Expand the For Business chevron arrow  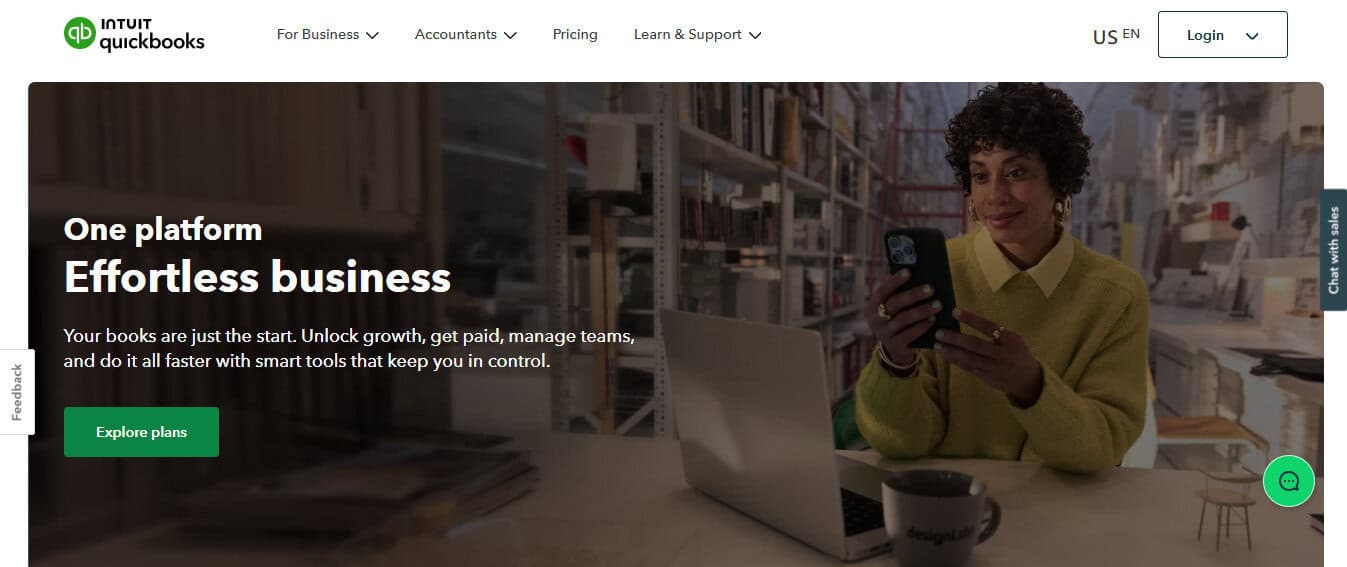pyautogui.click(x=372, y=35)
